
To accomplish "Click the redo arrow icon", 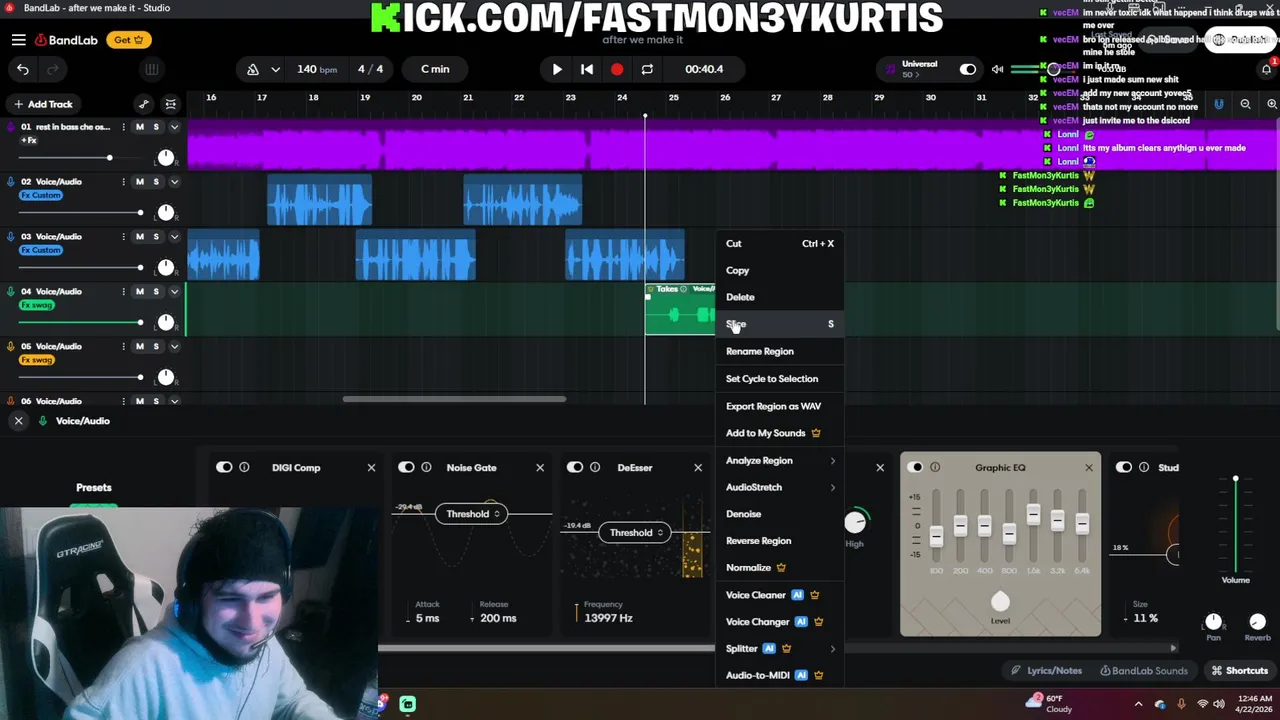I will (x=53, y=69).
